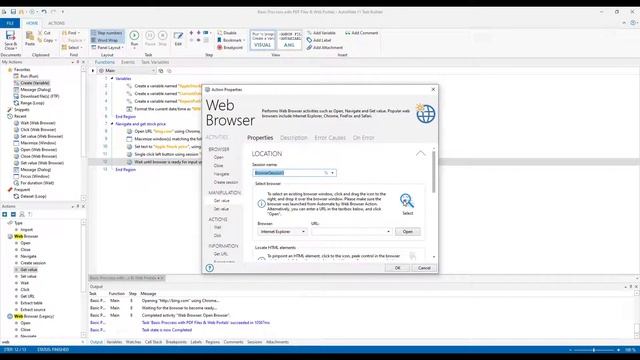
Task: Click the quick access Save icon
Action: pyautogui.click(x=13, y=12)
